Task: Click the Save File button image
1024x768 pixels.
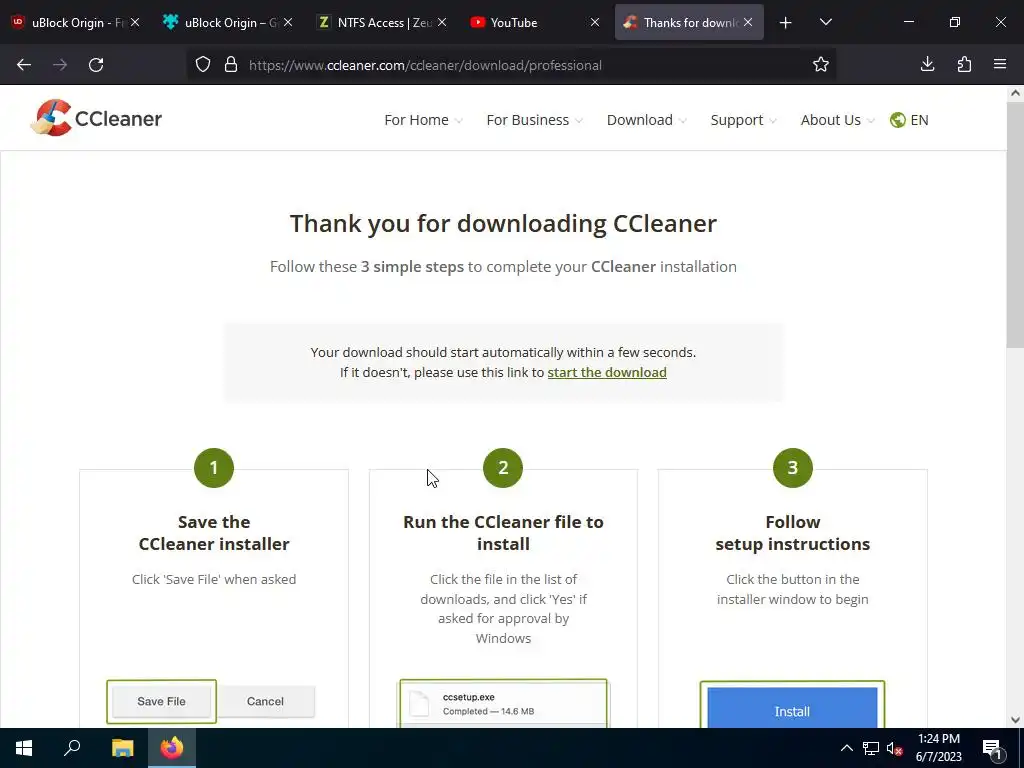Action: point(161,701)
